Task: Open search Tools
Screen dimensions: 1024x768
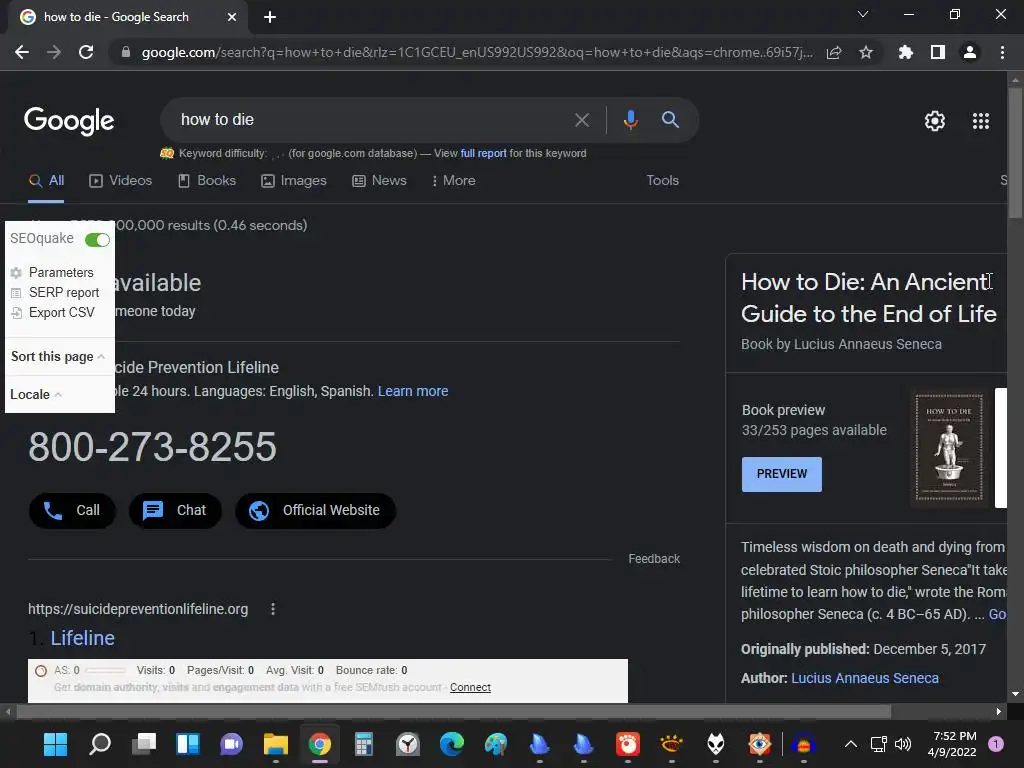Action: [663, 180]
